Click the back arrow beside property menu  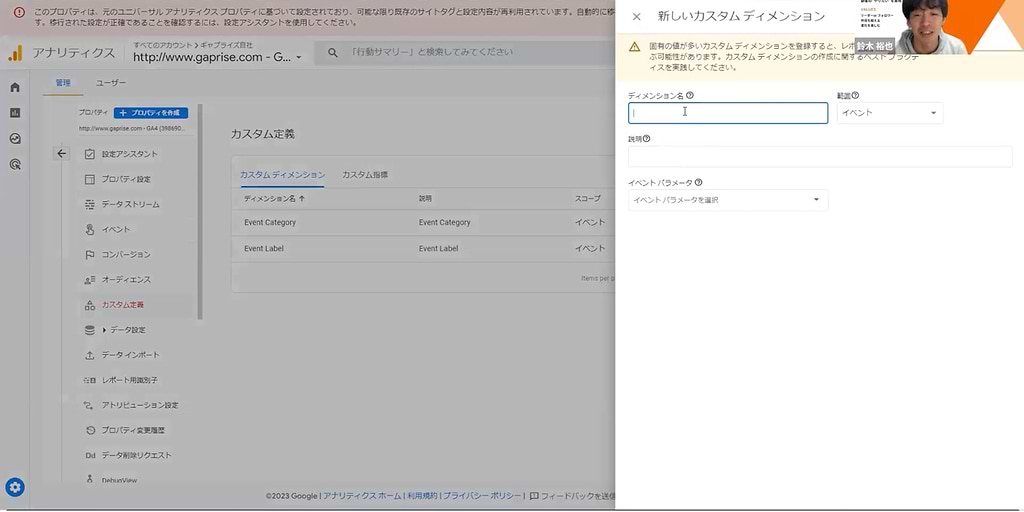pyautogui.click(x=62, y=153)
